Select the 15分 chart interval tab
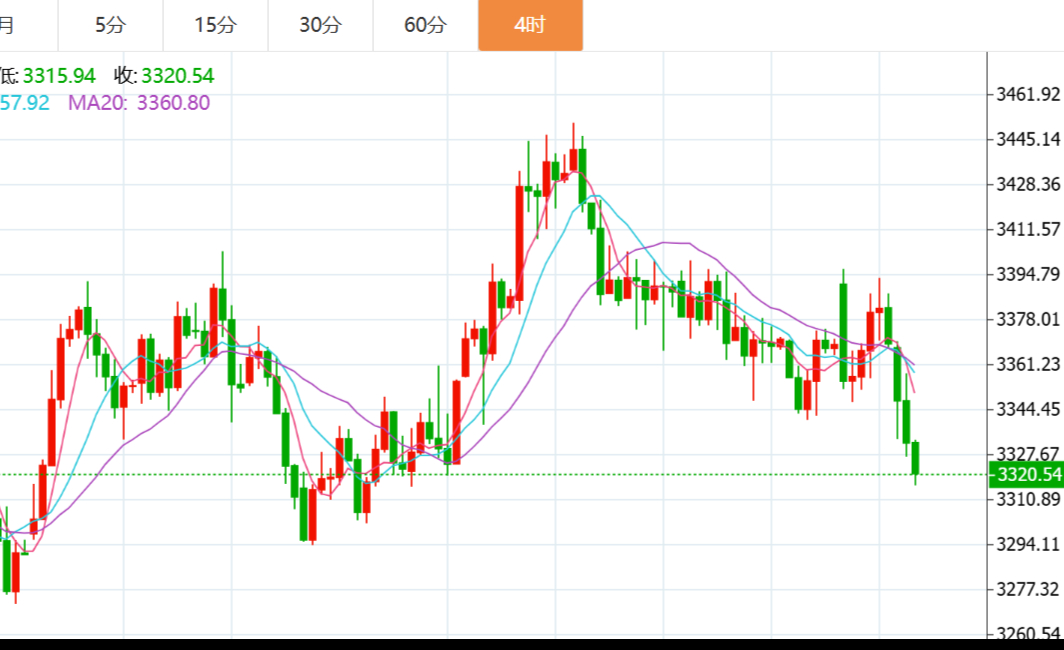 216,25
